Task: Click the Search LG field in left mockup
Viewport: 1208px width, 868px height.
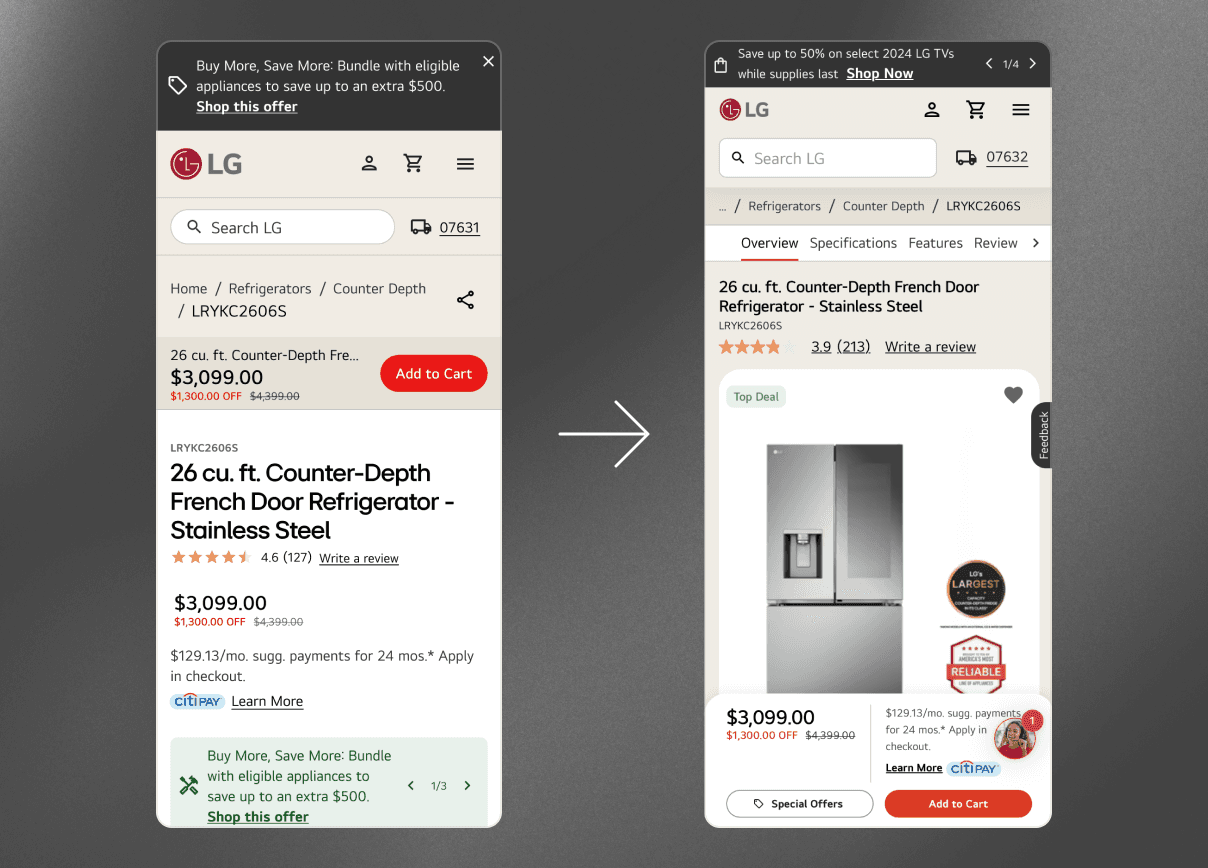Action: 282,227
